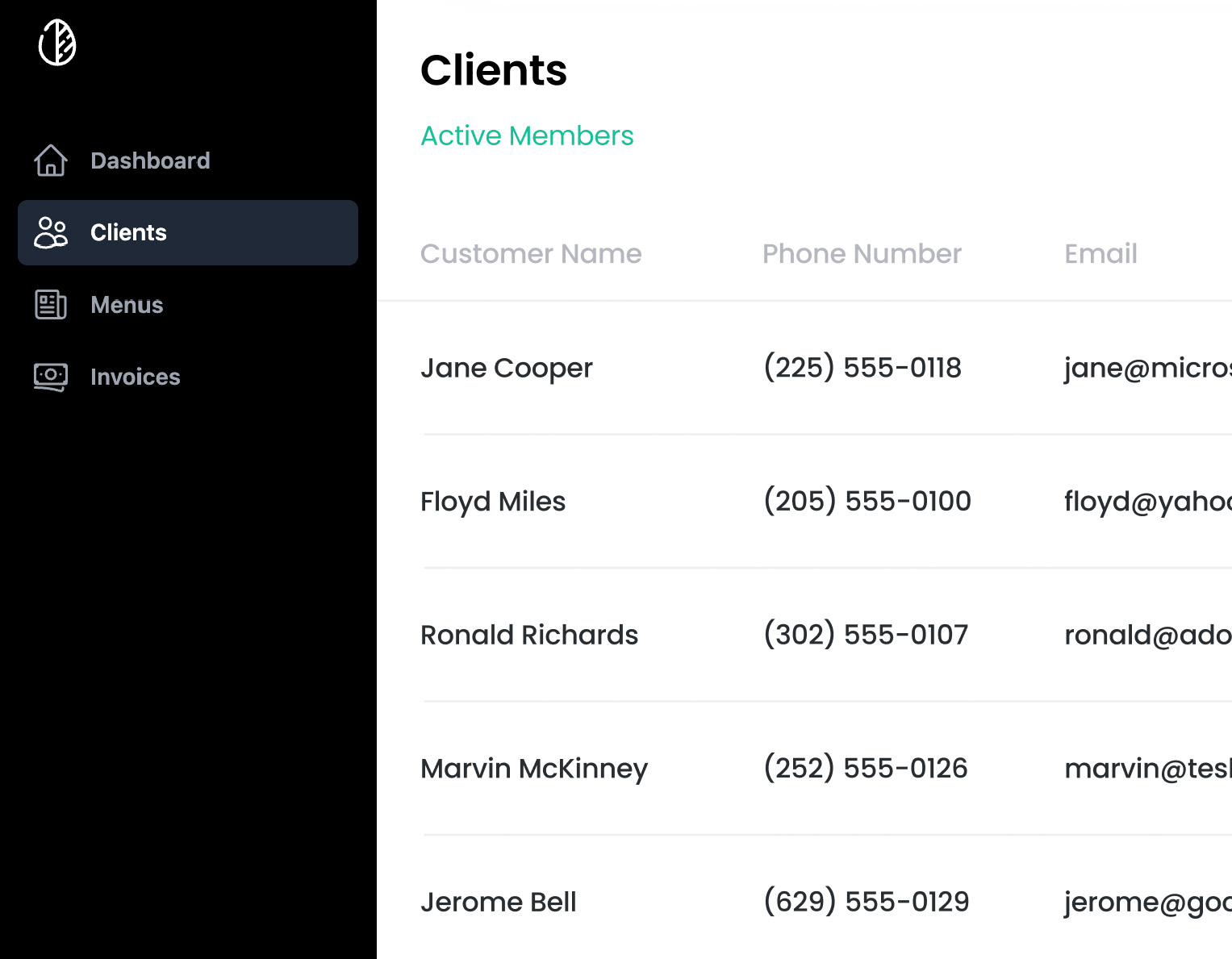Open the Dashboard menu item
The image size is (1232, 959).
pyautogui.click(x=188, y=161)
